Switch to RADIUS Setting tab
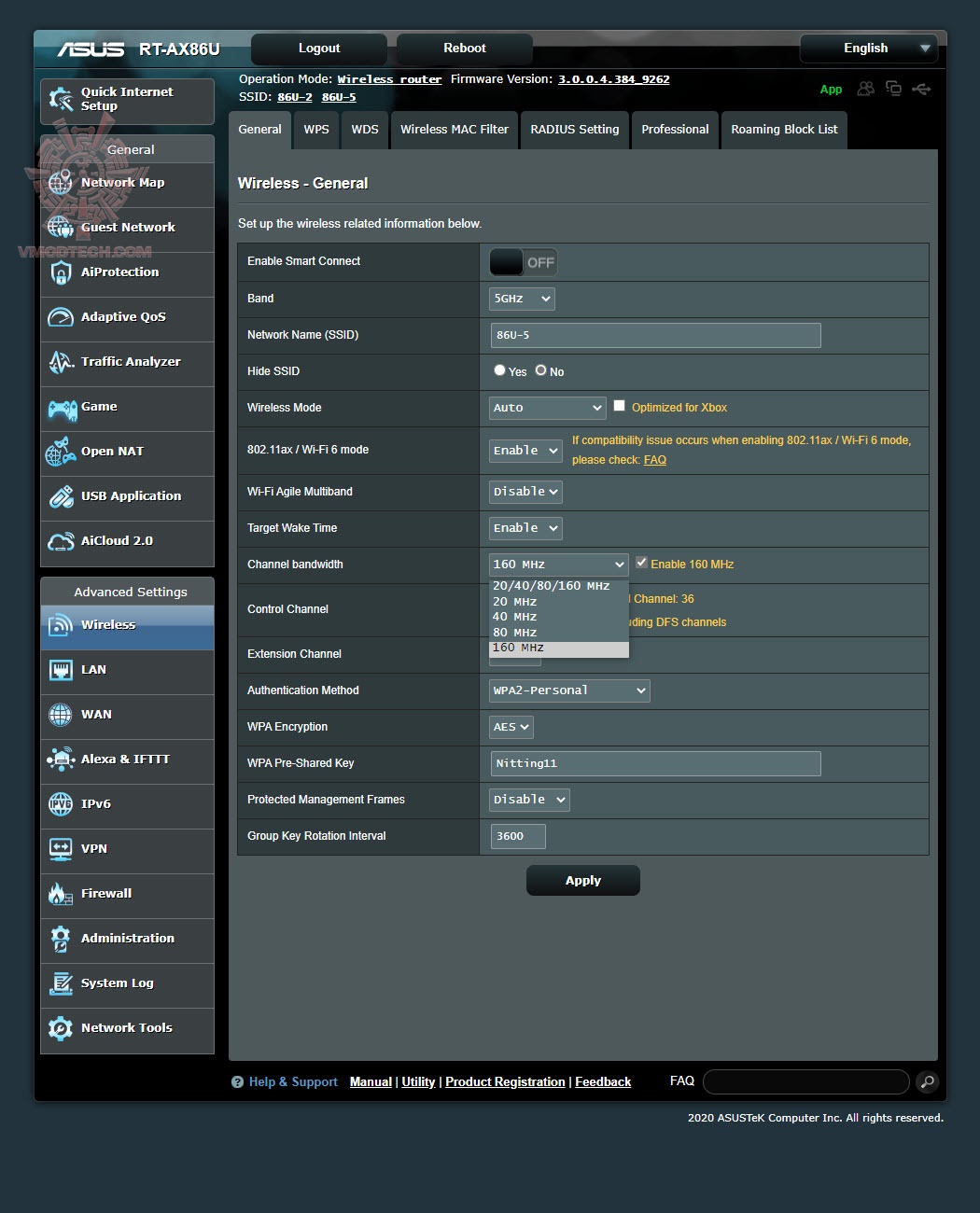The height and width of the screenshot is (1213, 980). (575, 130)
